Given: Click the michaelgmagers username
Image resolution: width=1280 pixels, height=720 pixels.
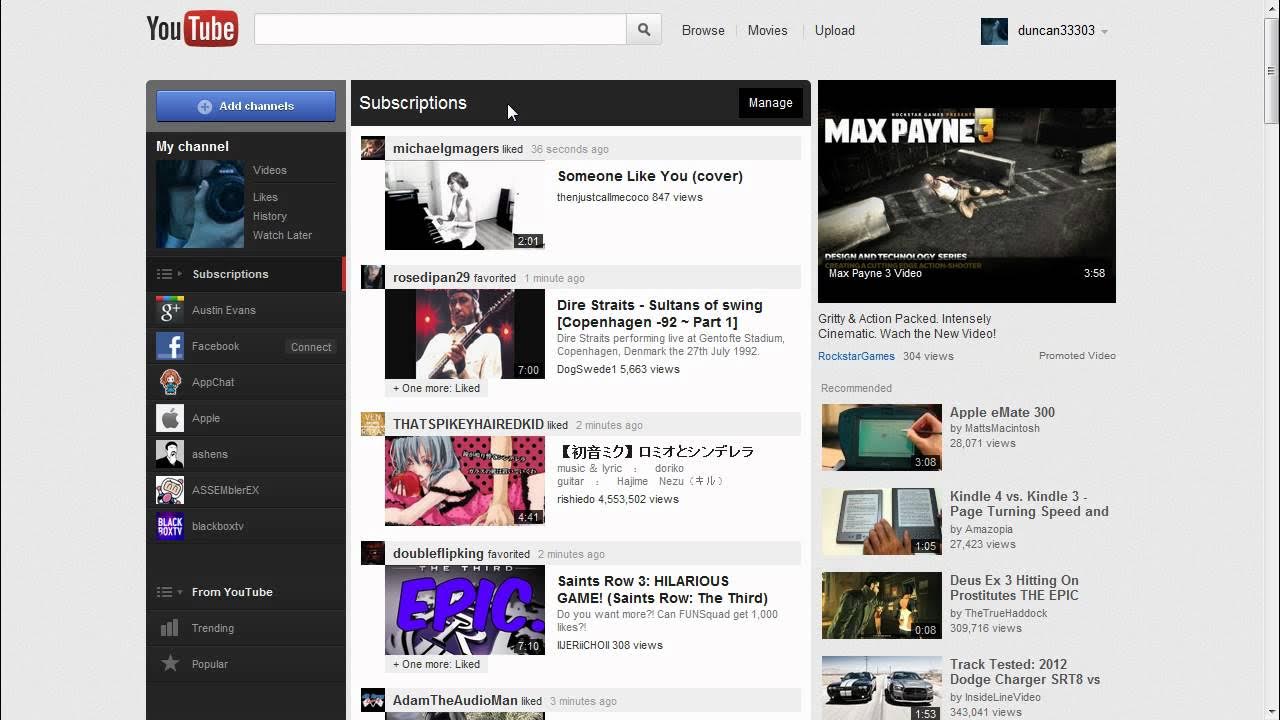Looking at the screenshot, I should pos(446,148).
